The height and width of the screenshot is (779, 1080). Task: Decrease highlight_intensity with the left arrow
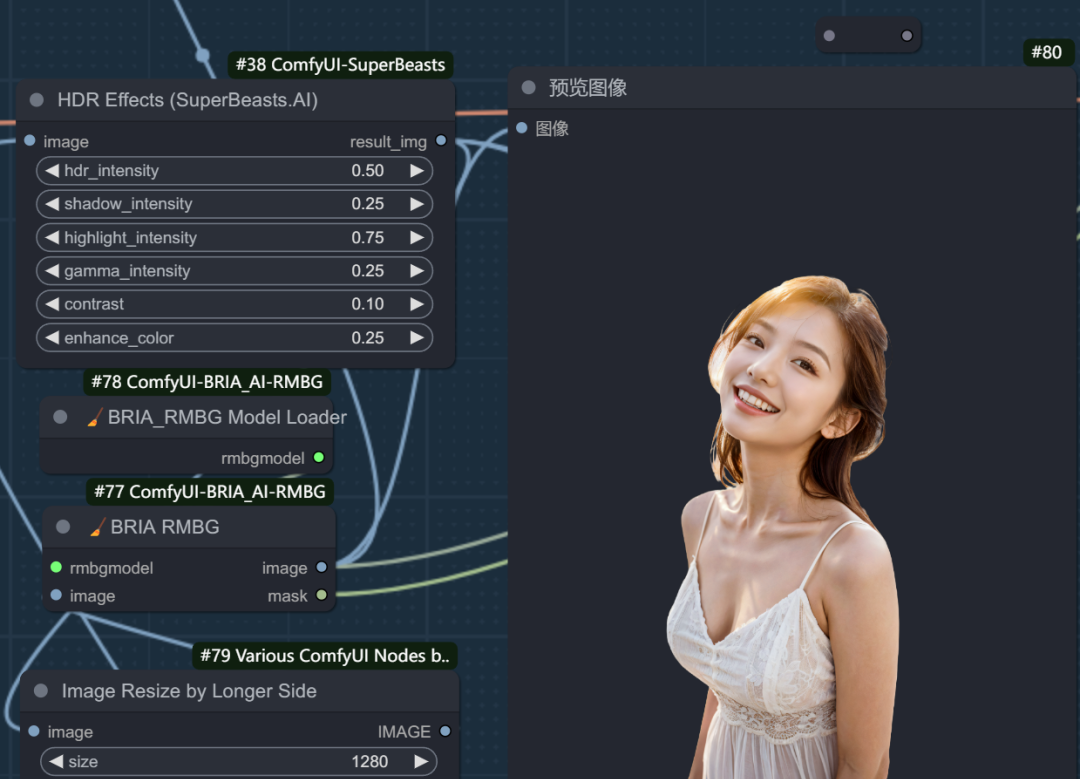pyautogui.click(x=52, y=238)
